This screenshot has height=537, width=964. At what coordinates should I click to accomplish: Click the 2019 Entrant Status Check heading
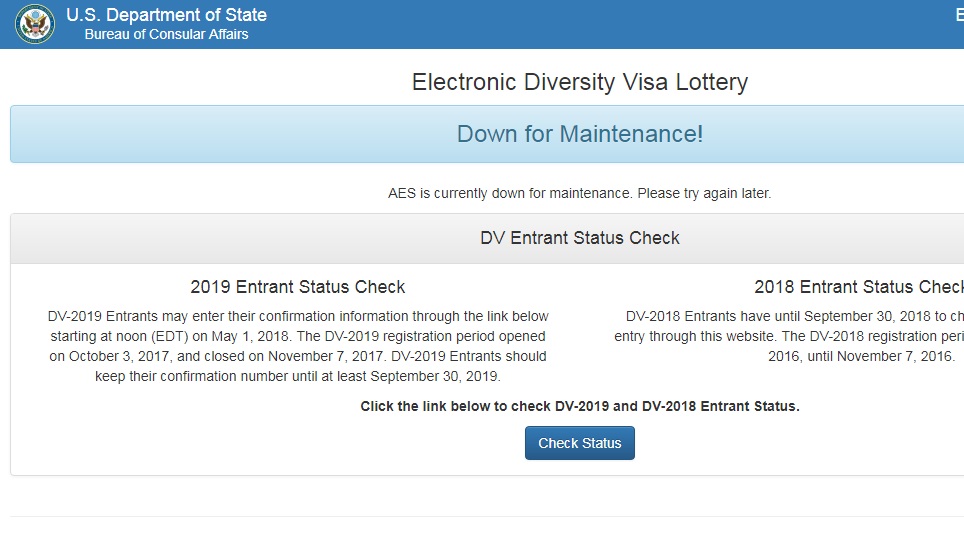298,287
